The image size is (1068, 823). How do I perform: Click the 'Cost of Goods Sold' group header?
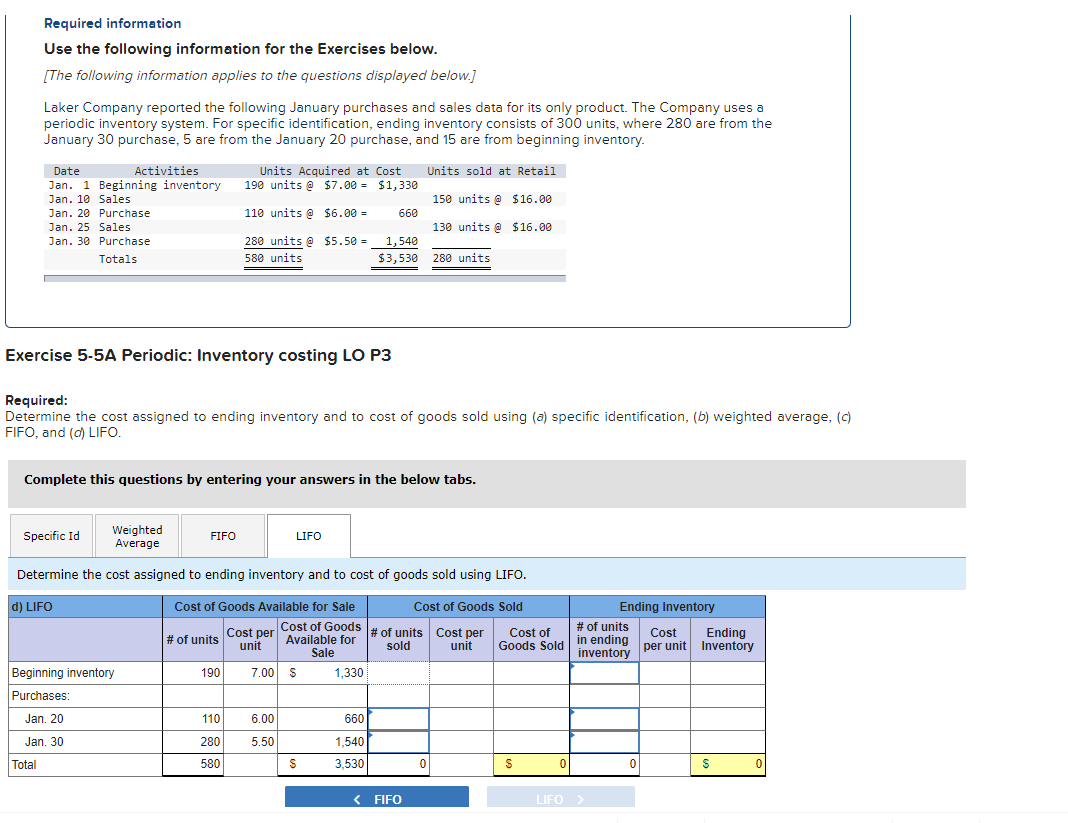click(468, 606)
